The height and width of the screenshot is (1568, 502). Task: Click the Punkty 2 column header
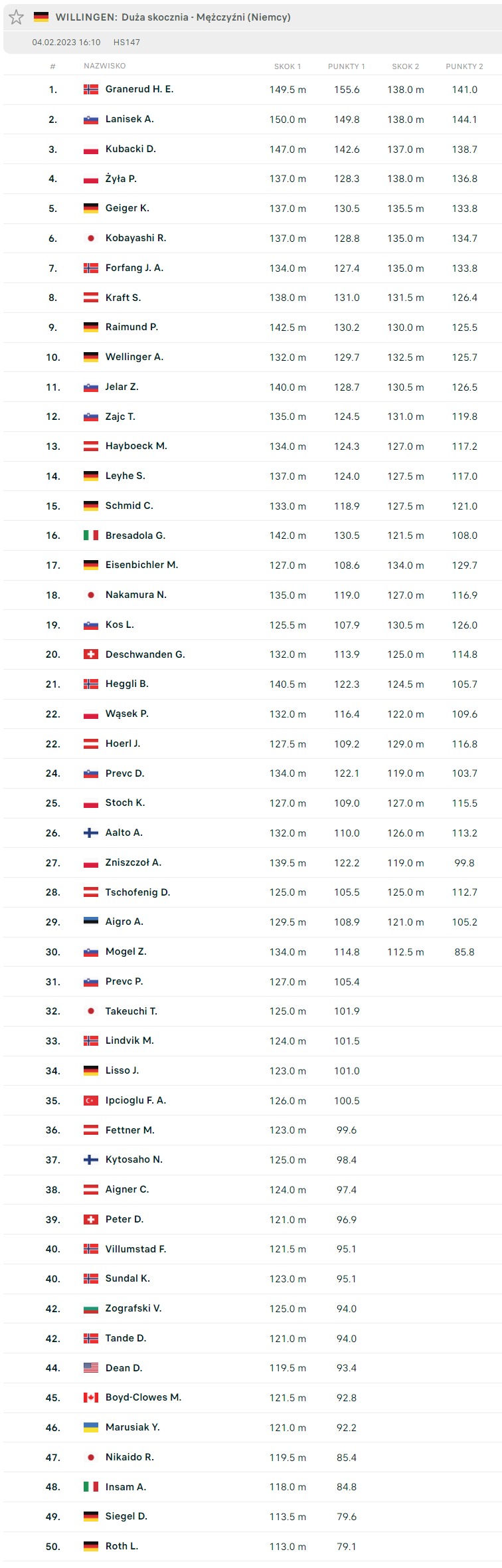[x=464, y=66]
